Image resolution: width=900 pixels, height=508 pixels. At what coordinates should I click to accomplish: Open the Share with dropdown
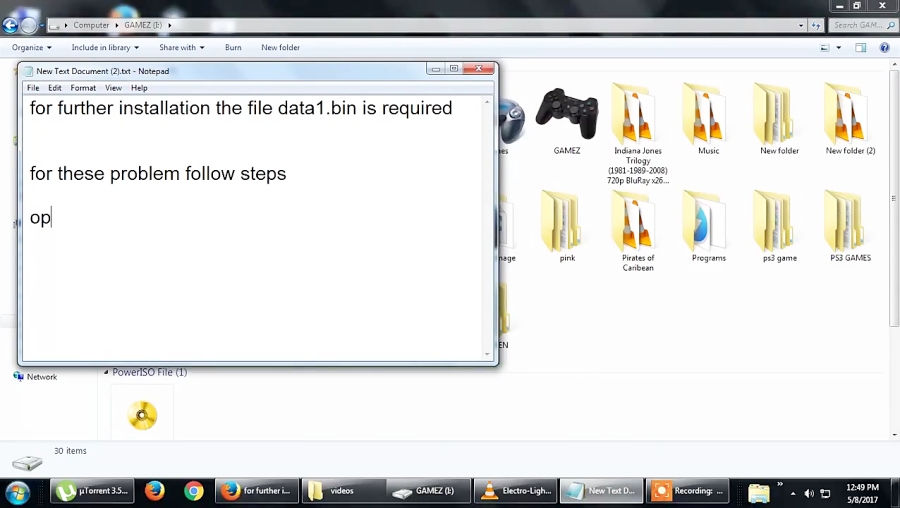[182, 48]
